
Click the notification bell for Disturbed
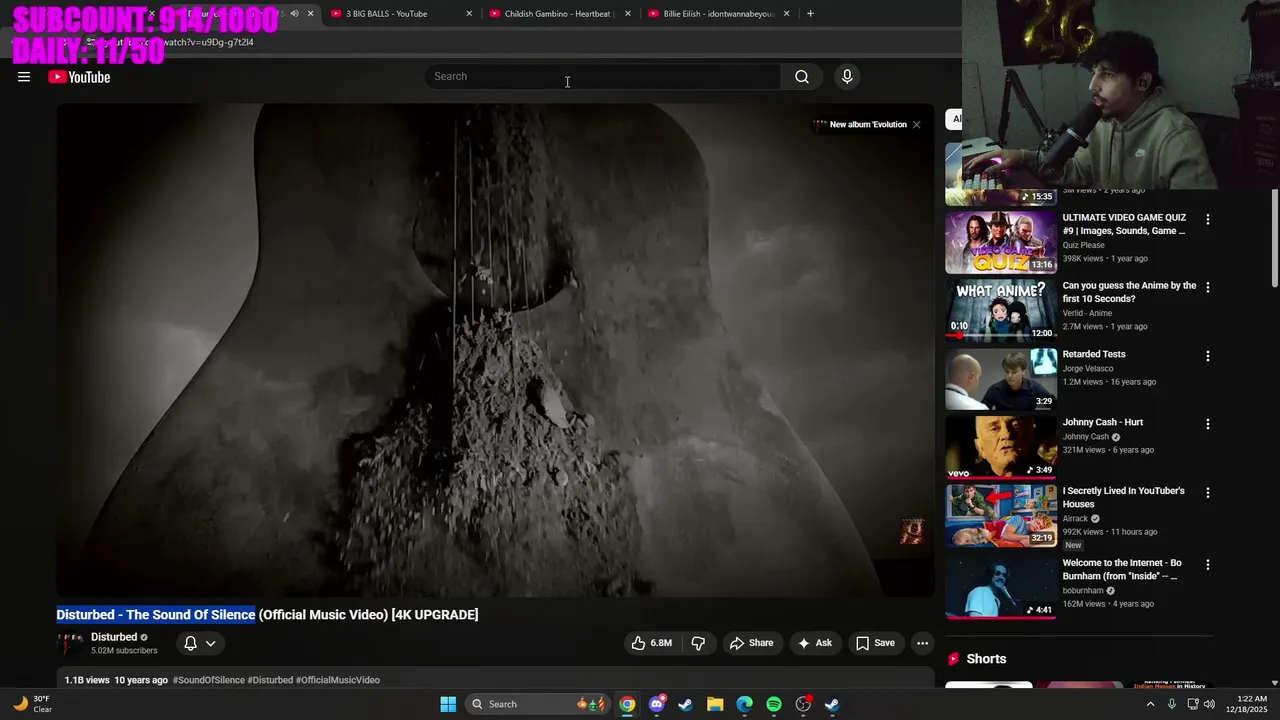tap(190, 643)
